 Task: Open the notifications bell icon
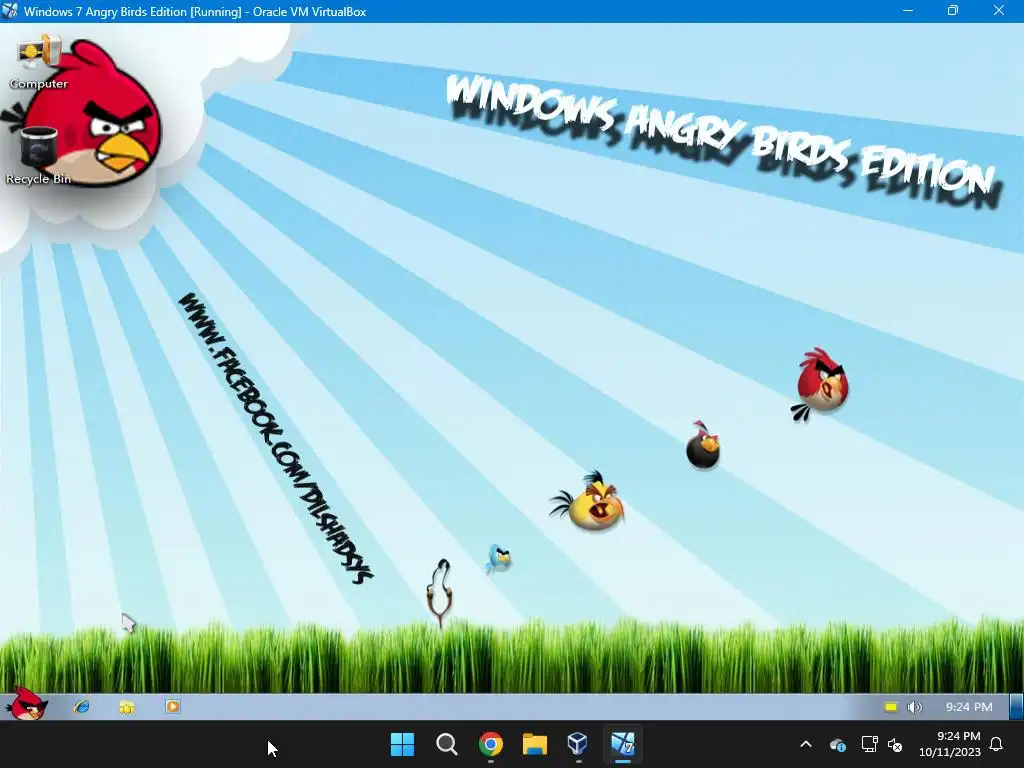click(x=996, y=744)
